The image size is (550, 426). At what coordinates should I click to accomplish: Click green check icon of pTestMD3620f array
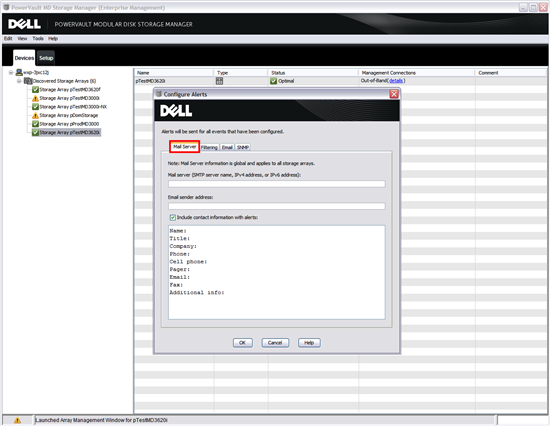pyautogui.click(x=35, y=89)
